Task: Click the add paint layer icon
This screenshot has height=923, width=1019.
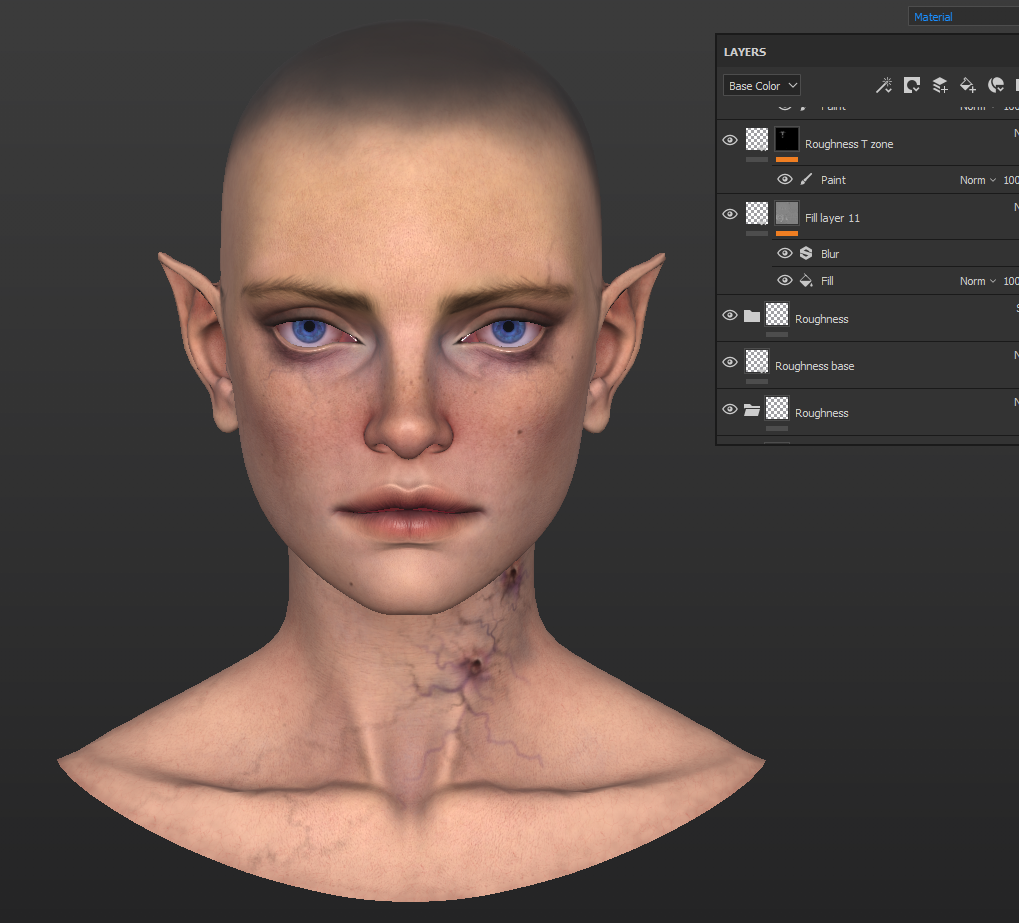Action: (x=940, y=85)
